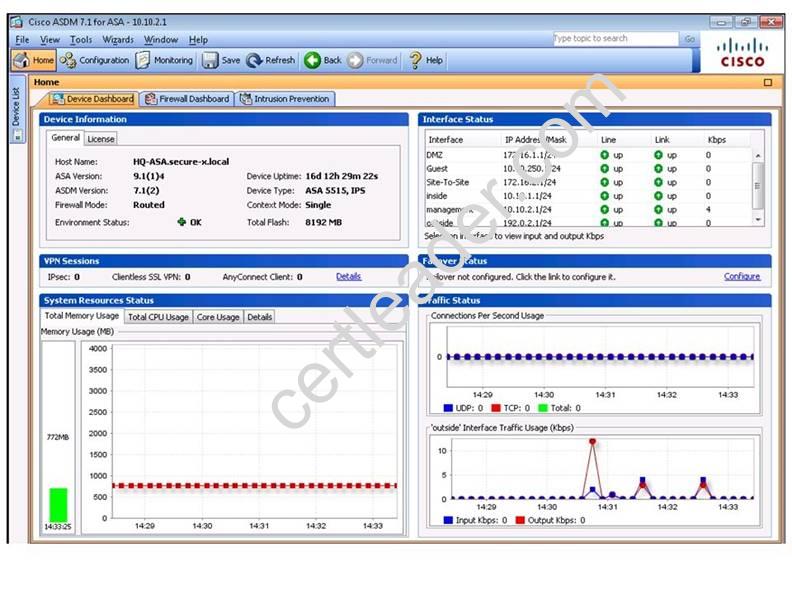Click the Go search button
This screenshot has width=792, height=594.
[689, 39]
